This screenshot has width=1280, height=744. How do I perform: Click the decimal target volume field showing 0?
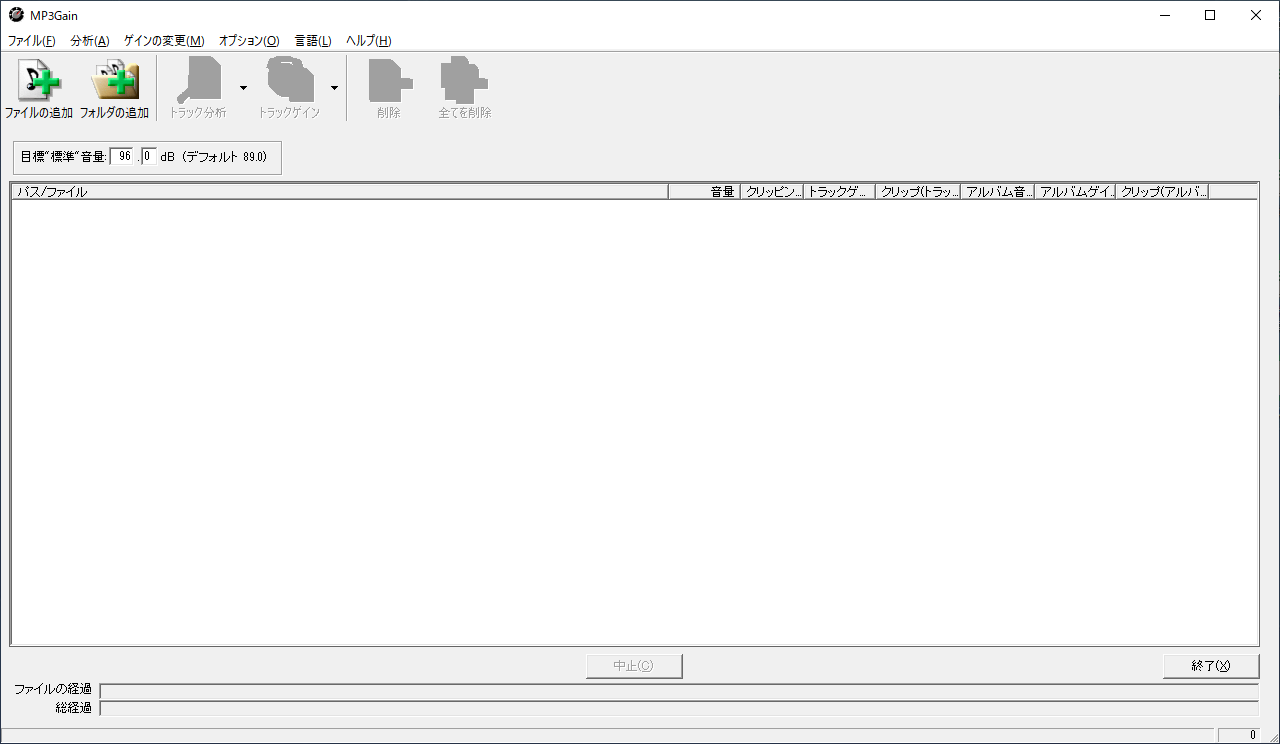coord(149,157)
